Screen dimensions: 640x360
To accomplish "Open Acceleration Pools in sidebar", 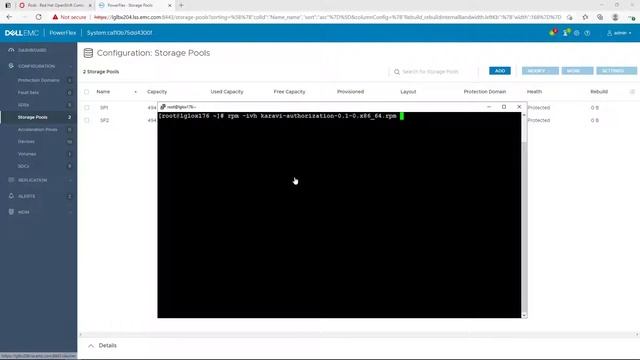I will point(38,129).
